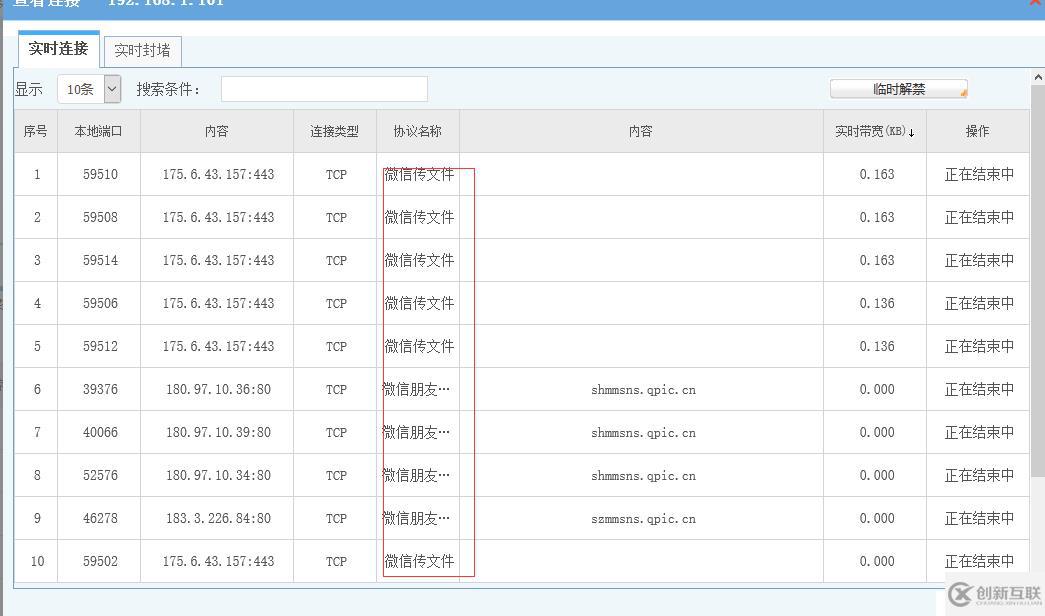Screen dimensions: 1045x616
Task: Open the 10条 display count dropdown
Action: [89, 89]
